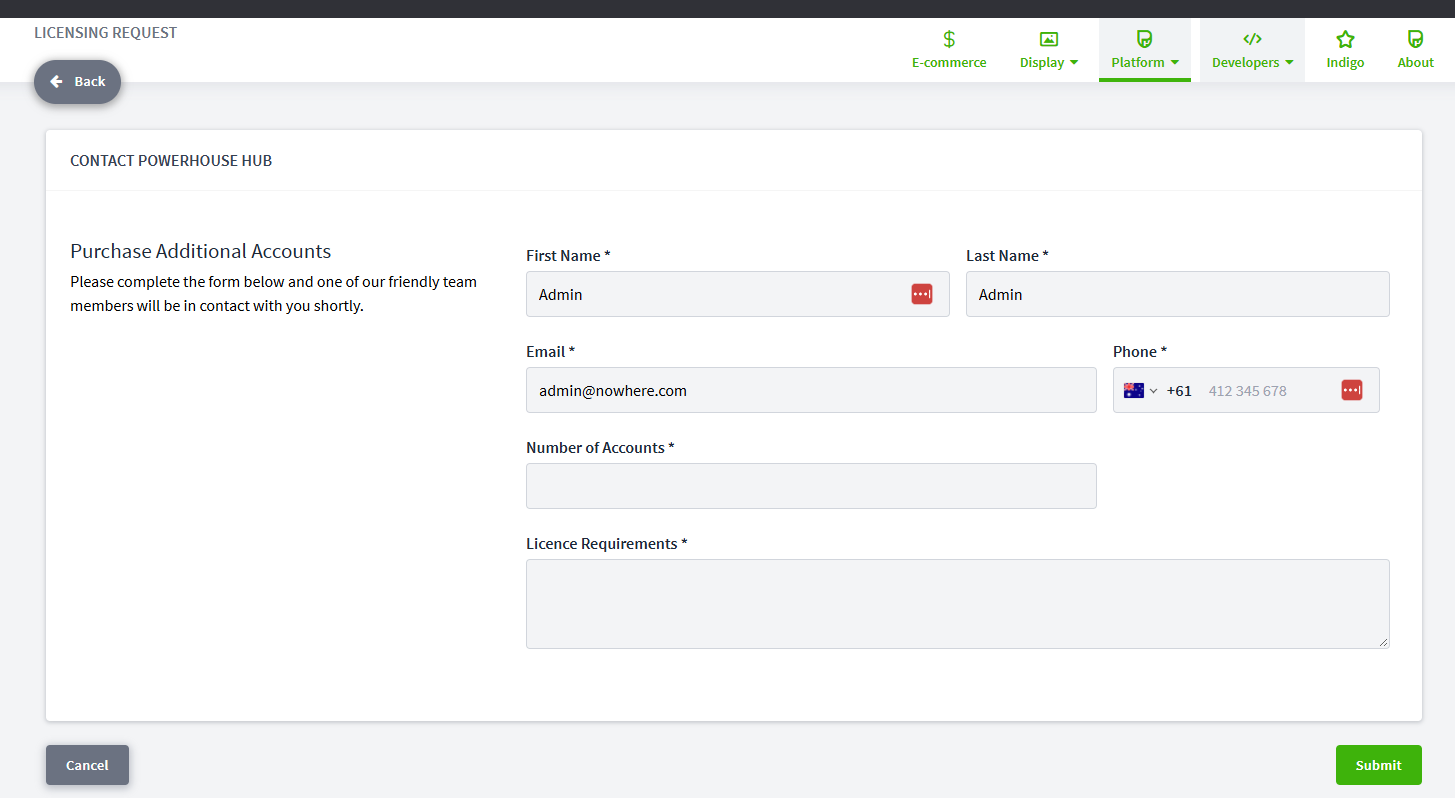Expand the Developers dropdown menu
Image resolution: width=1455 pixels, height=798 pixels.
pyautogui.click(x=1252, y=50)
